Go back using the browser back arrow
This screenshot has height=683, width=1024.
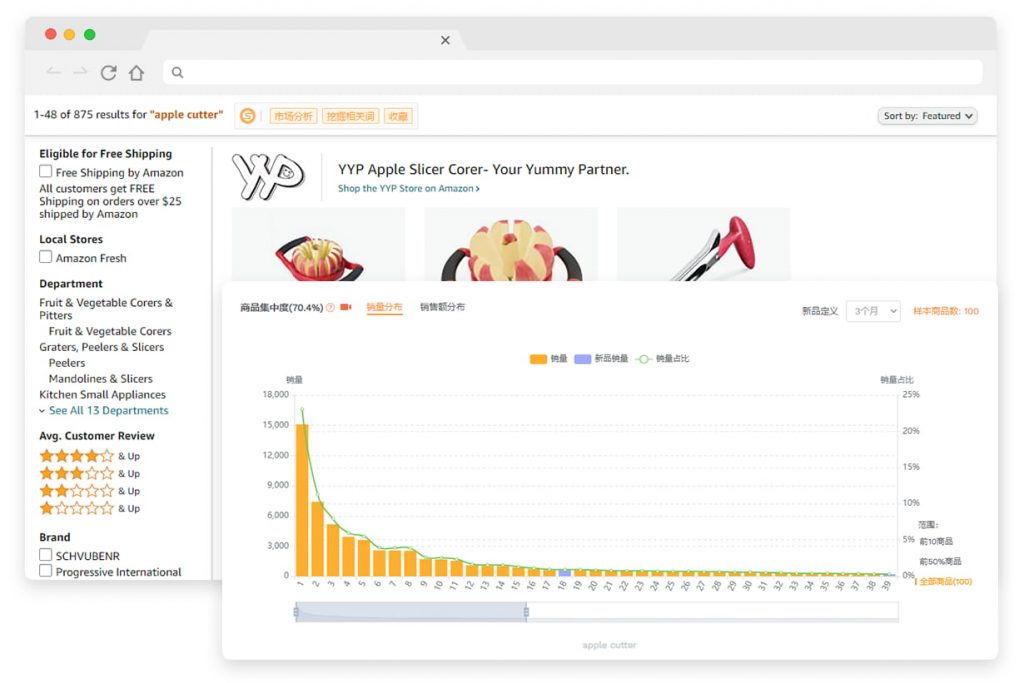[54, 72]
